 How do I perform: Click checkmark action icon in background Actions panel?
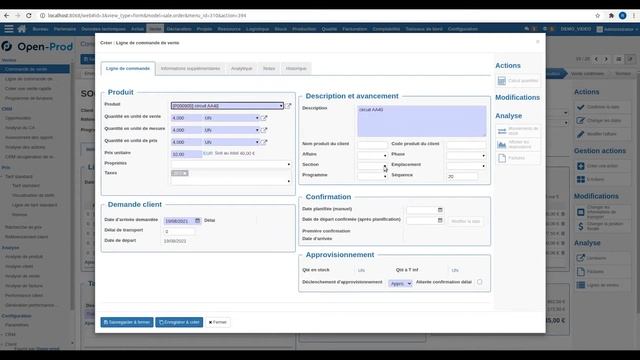(x=580, y=107)
